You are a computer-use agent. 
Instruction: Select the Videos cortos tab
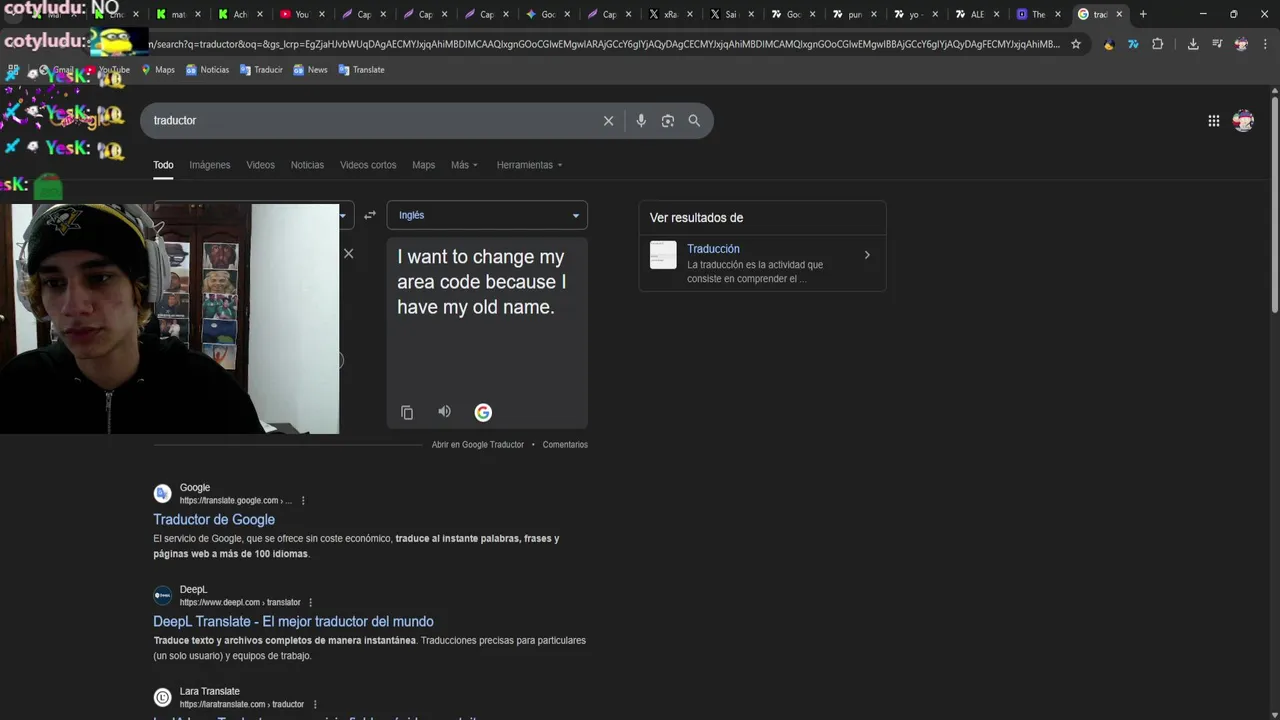368,165
